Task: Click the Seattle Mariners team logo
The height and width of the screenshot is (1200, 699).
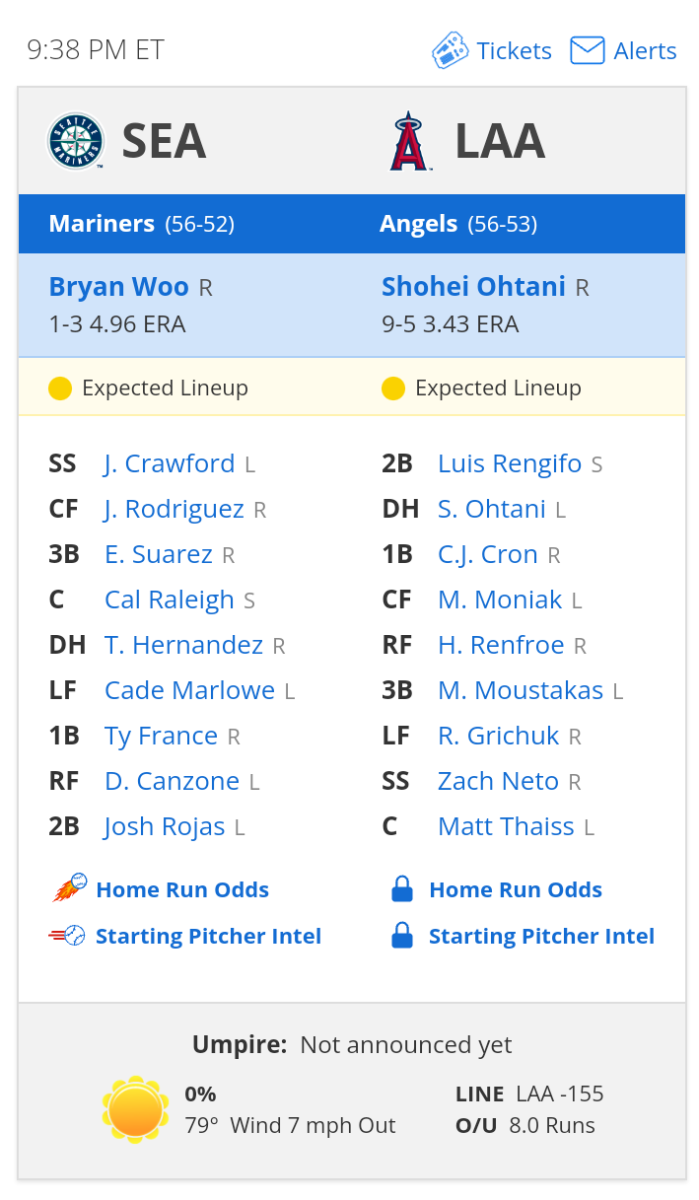Action: click(75, 140)
